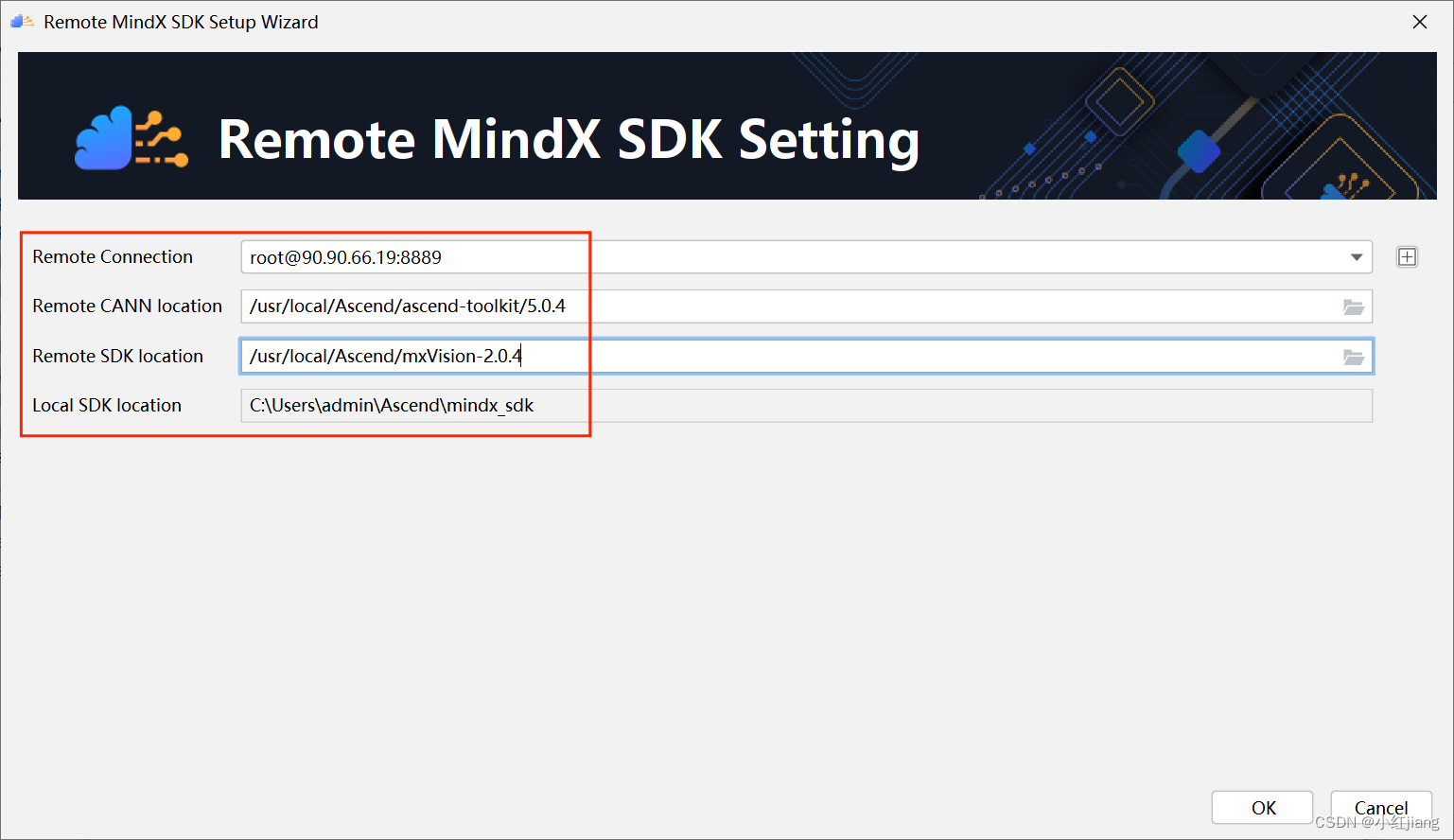This screenshot has width=1454, height=840.
Task: Select the Local SDK location field
Action: click(806, 406)
